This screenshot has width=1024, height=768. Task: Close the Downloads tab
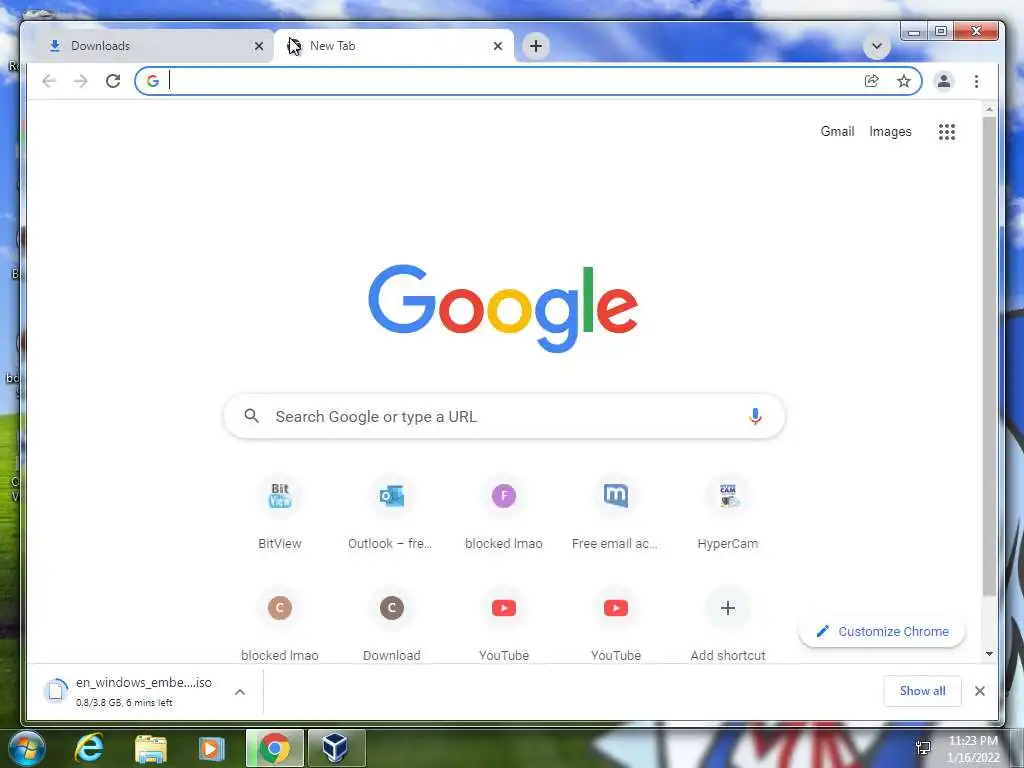point(259,46)
